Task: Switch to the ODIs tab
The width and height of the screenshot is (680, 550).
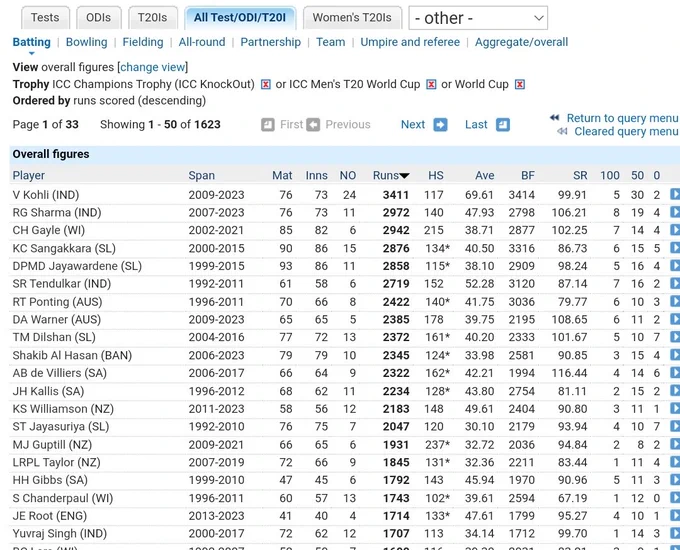Action: point(98,18)
